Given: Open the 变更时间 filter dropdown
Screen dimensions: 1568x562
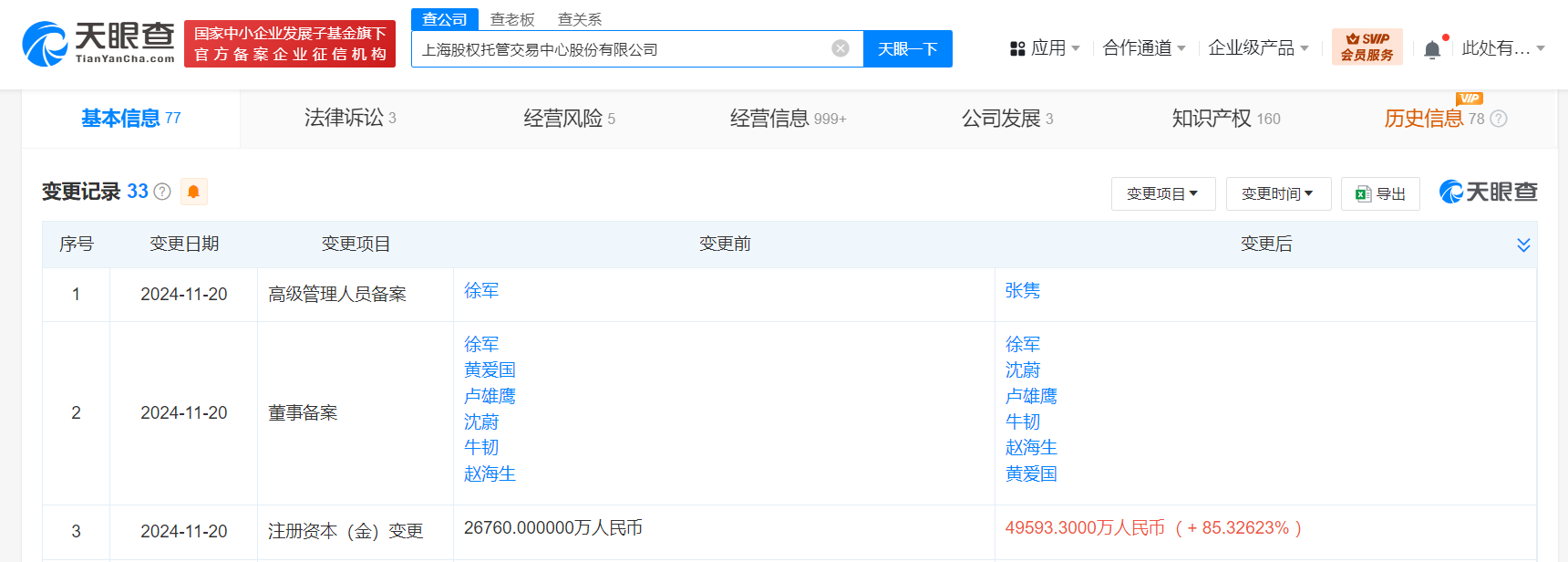Looking at the screenshot, I should pyautogui.click(x=1278, y=193).
